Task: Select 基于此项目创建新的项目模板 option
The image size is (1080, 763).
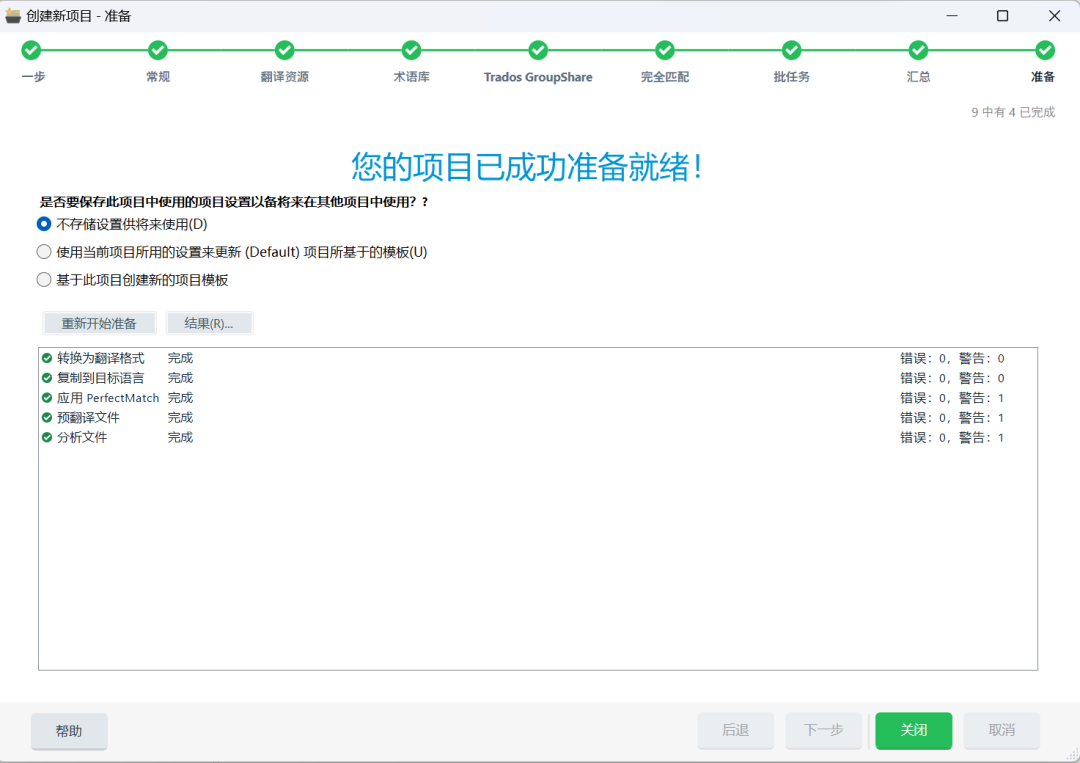Action: coord(43,279)
